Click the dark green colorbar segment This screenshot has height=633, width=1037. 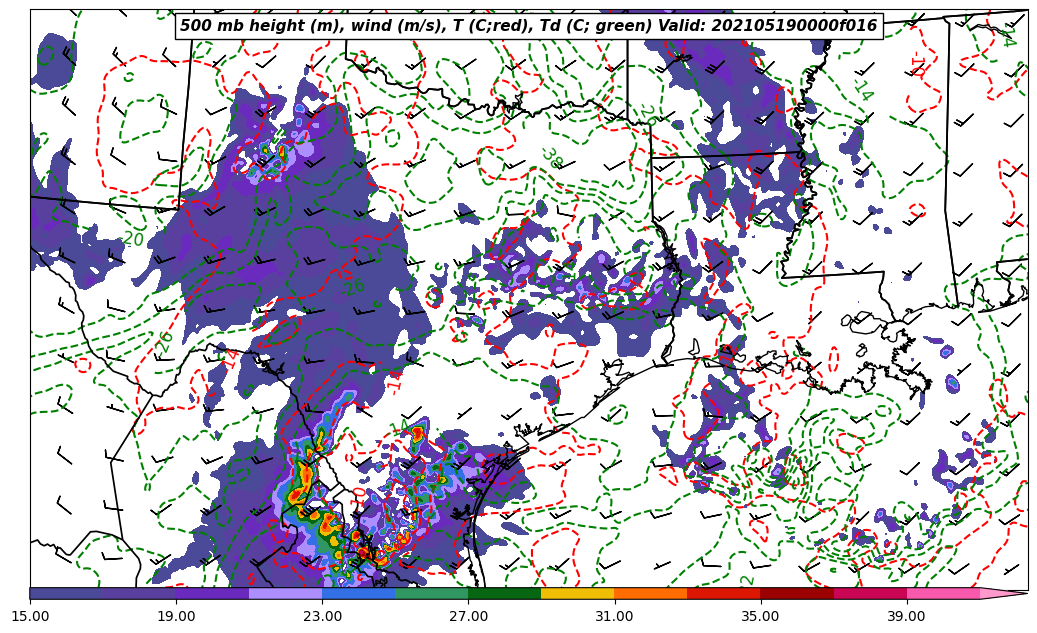504,593
